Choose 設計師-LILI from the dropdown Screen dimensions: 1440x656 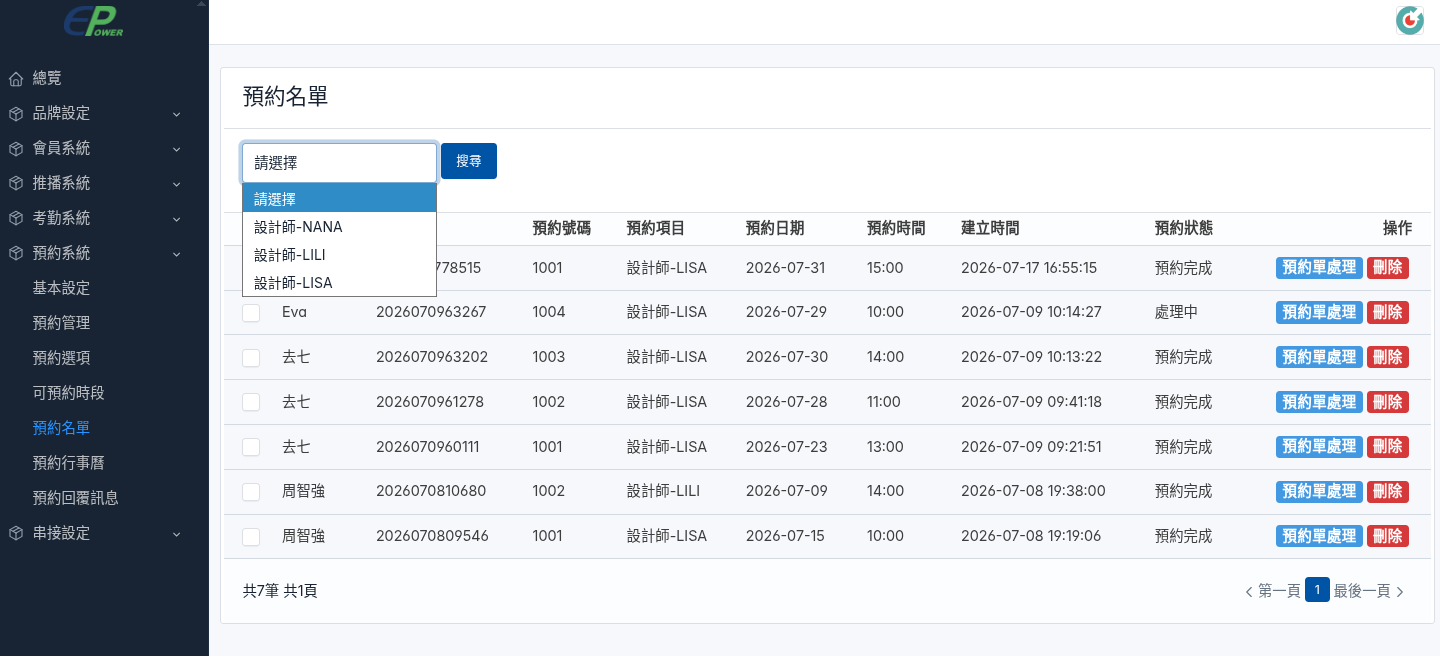[339, 255]
